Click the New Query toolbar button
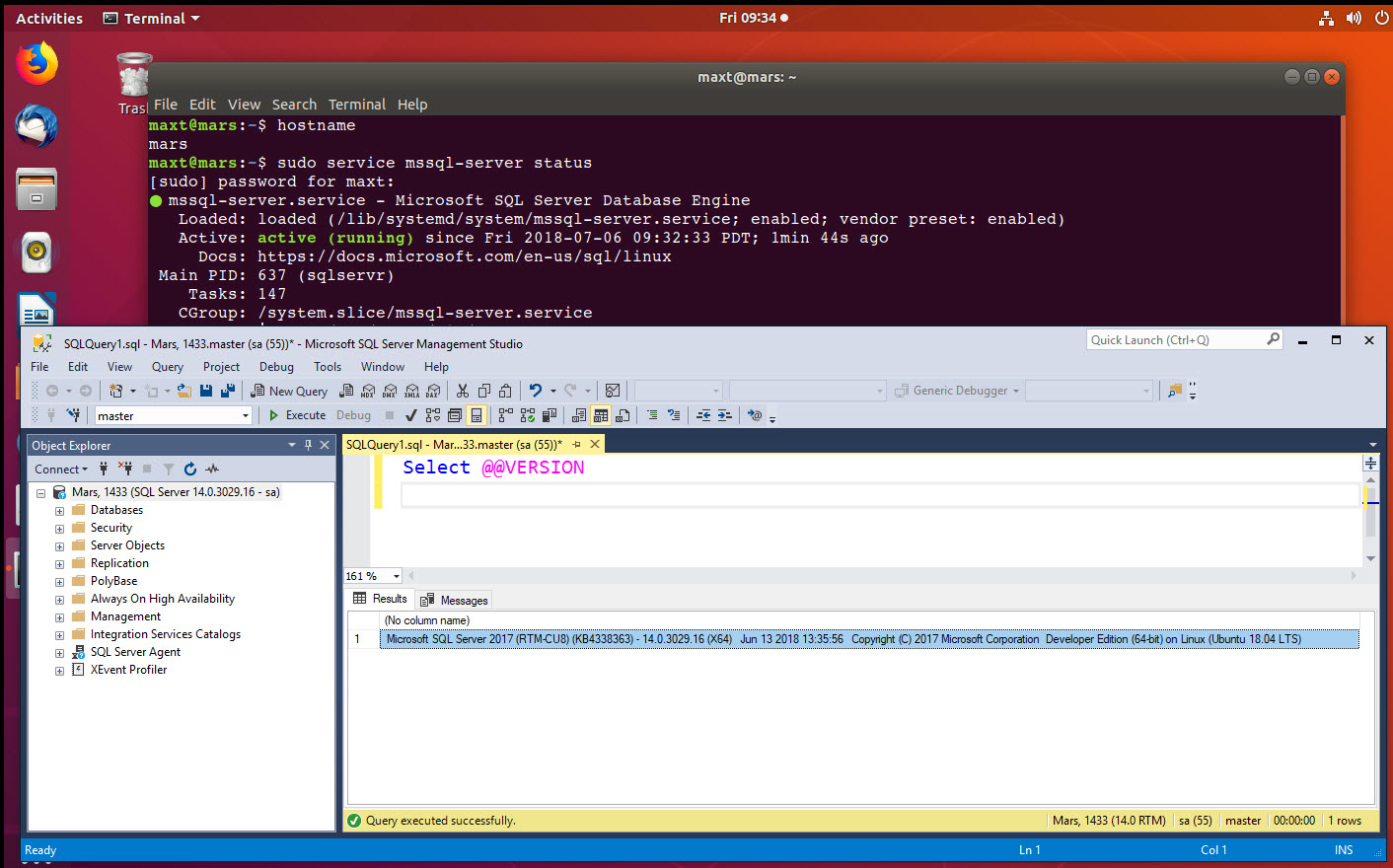 click(x=289, y=391)
